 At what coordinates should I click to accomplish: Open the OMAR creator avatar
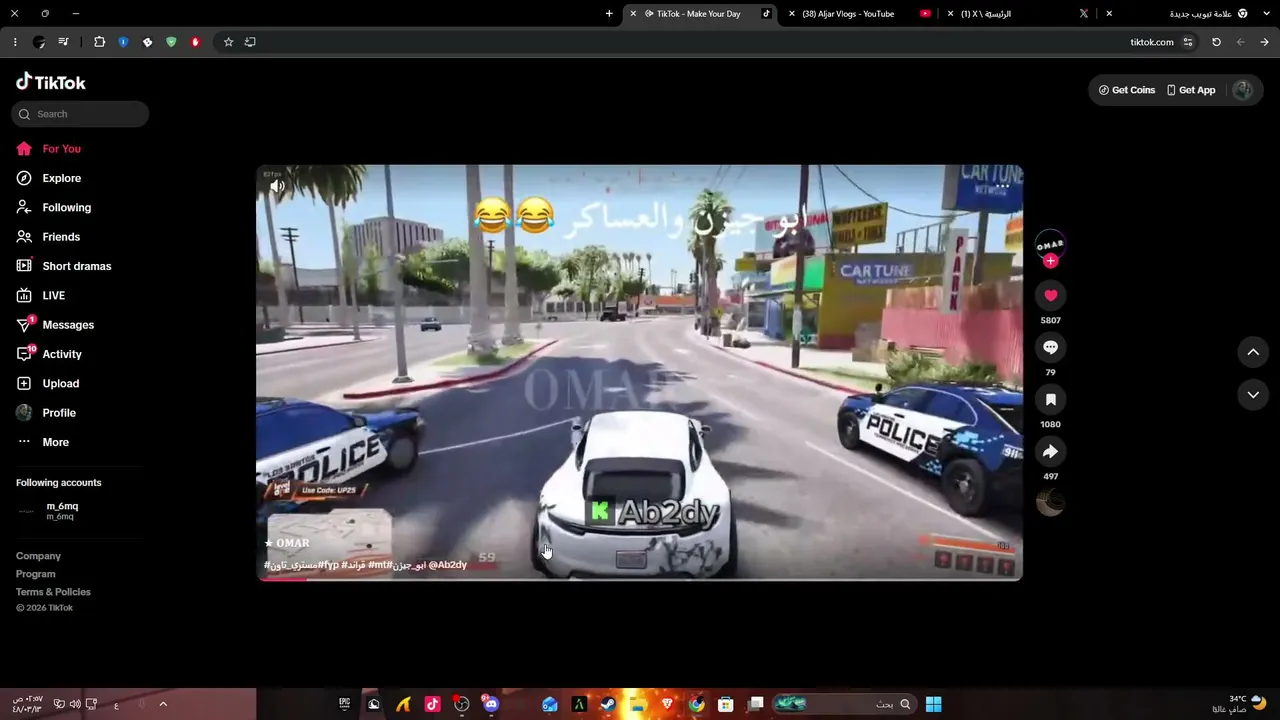pos(1050,244)
